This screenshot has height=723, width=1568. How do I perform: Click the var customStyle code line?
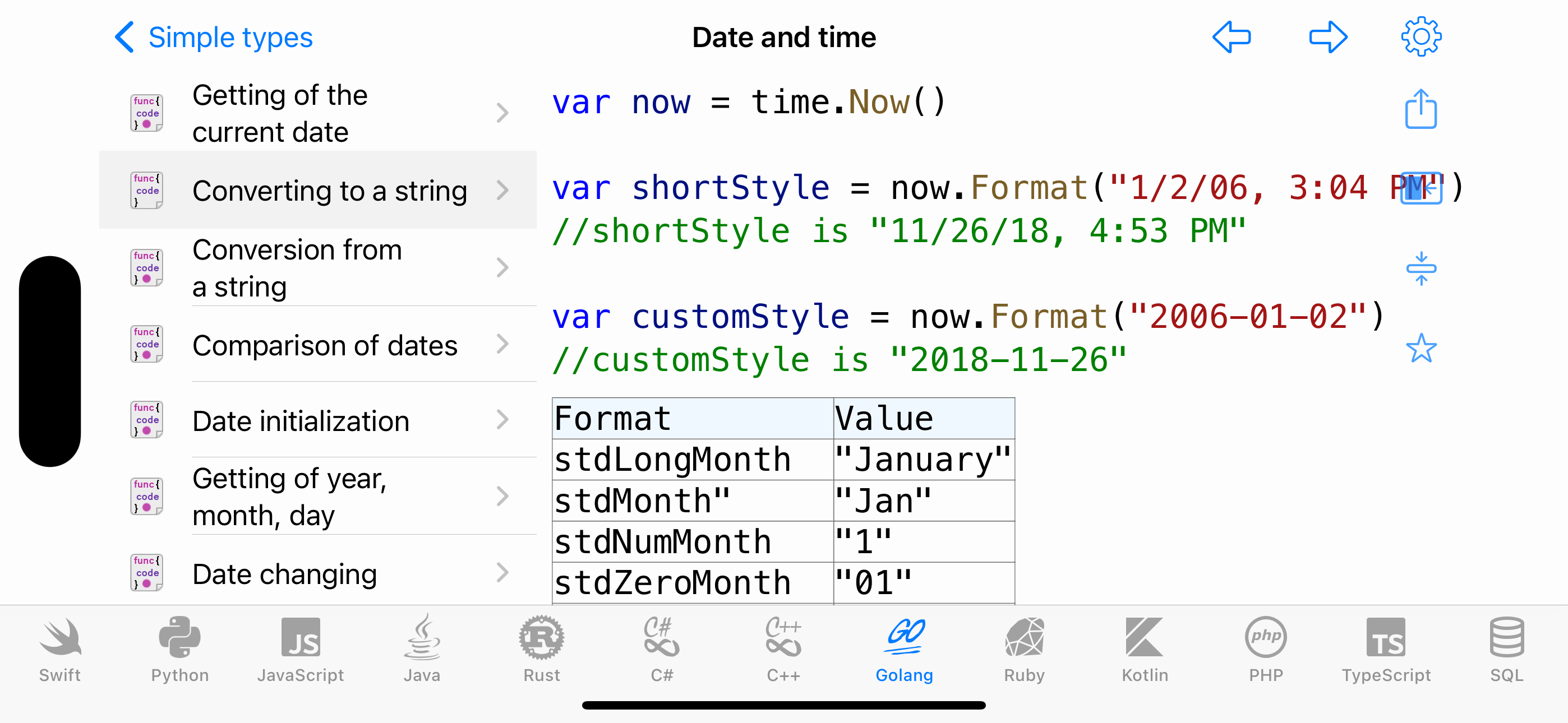point(968,317)
